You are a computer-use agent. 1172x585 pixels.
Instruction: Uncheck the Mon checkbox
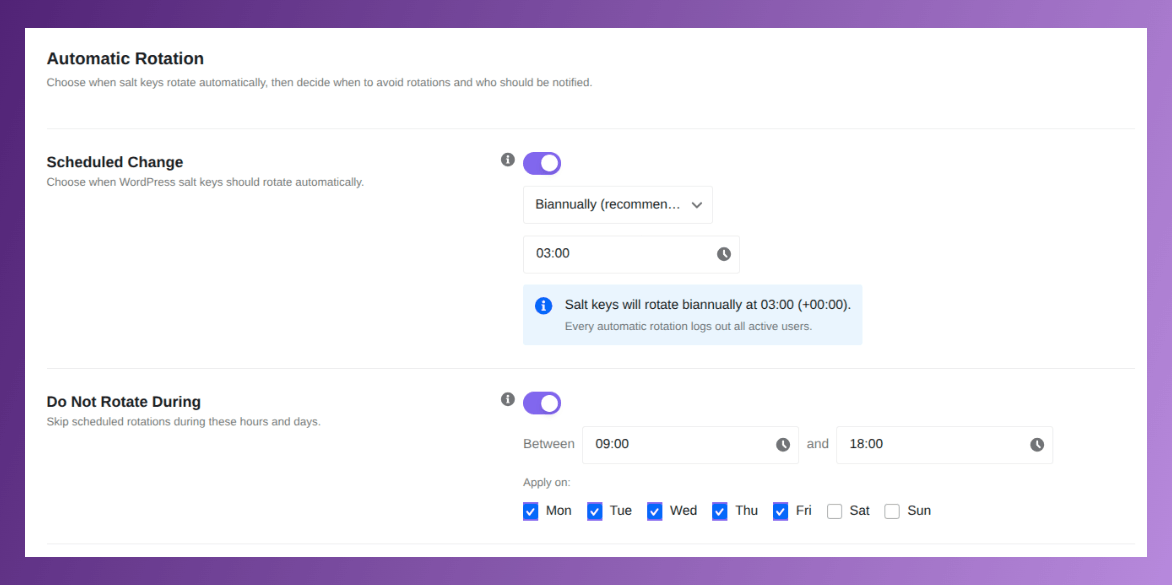(531, 512)
